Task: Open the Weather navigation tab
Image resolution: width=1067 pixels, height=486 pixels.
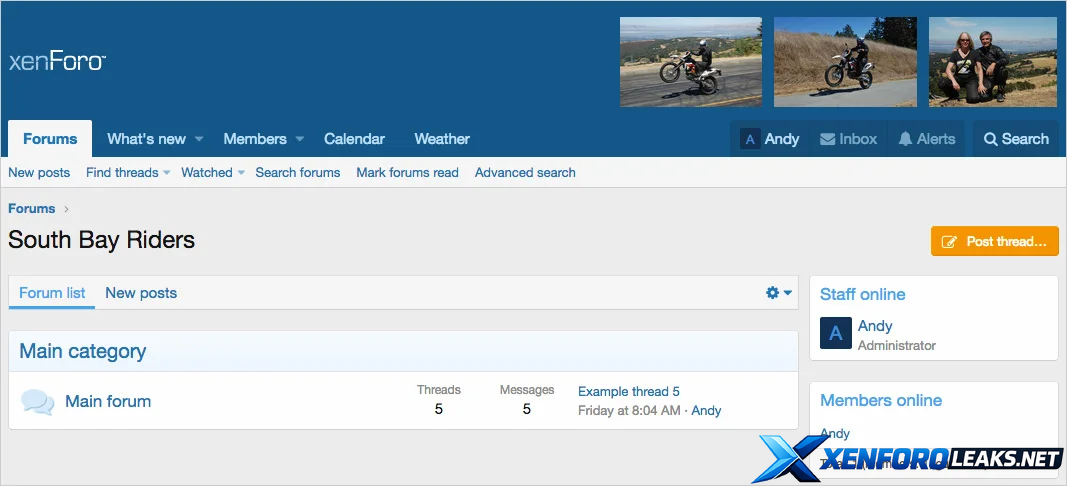Action: pyautogui.click(x=442, y=139)
